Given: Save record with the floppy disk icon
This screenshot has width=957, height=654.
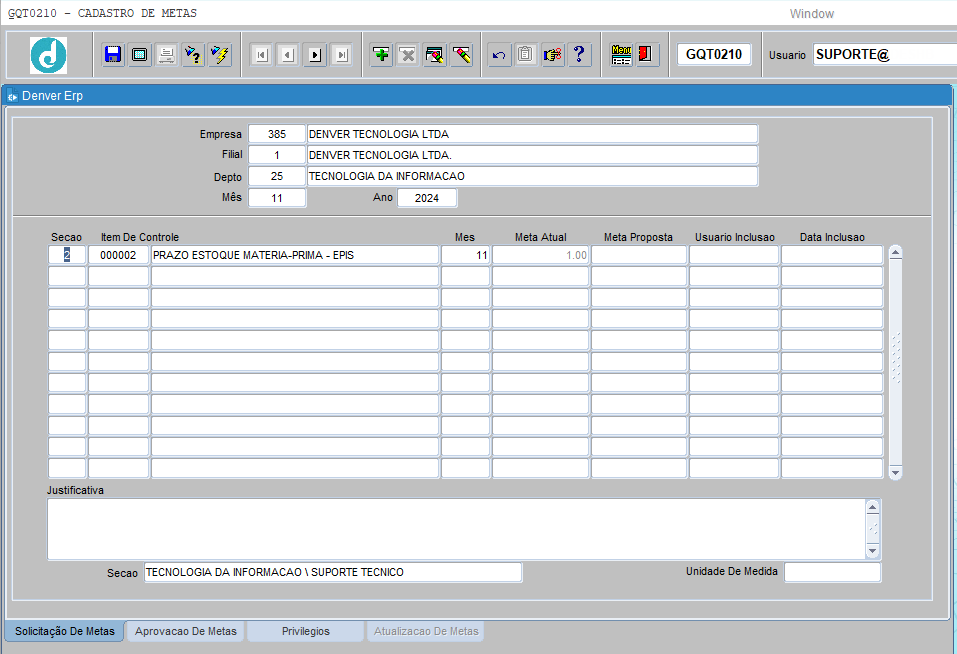Looking at the screenshot, I should (113, 55).
